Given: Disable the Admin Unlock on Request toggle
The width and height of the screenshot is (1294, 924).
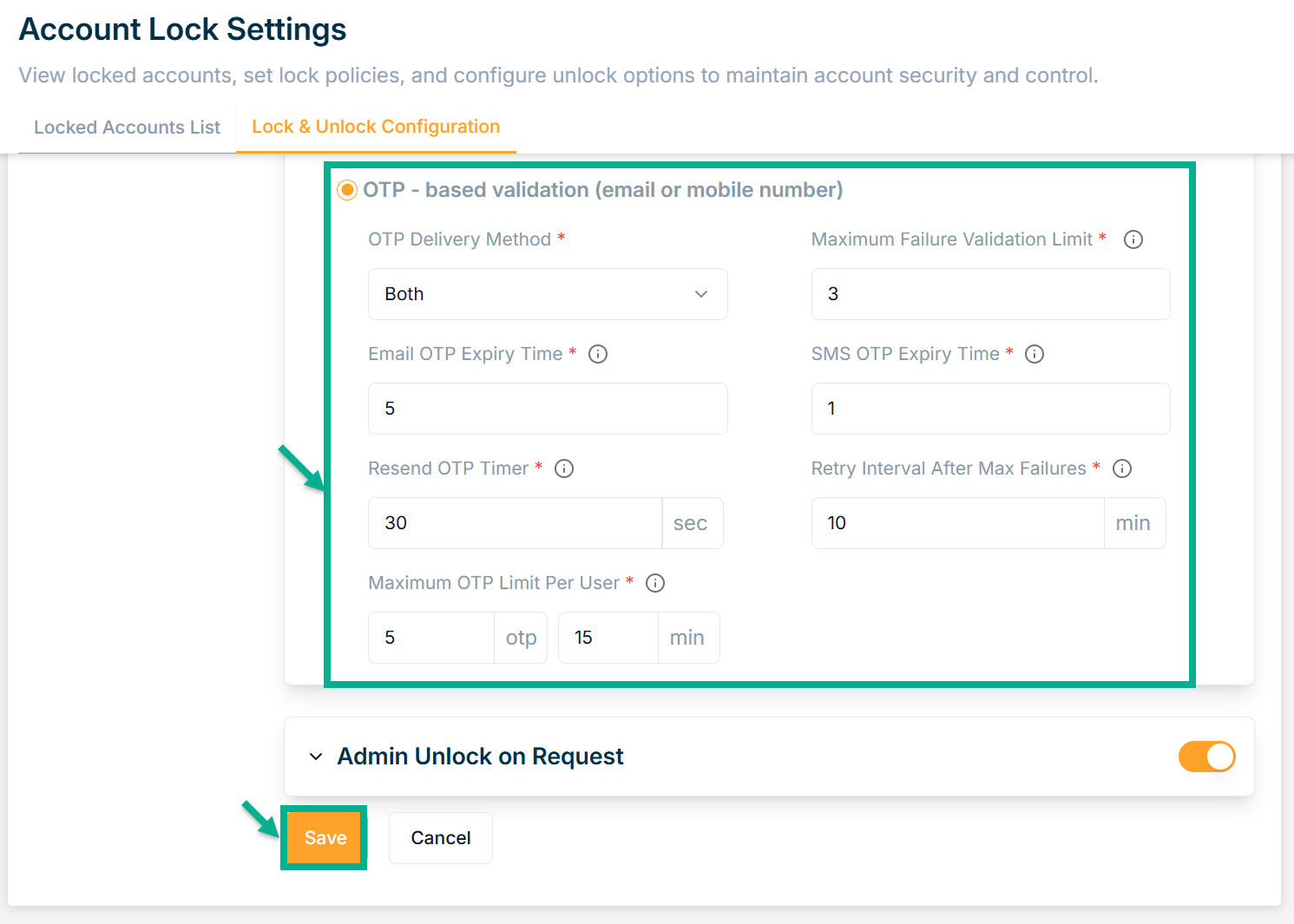Looking at the screenshot, I should 1206,757.
